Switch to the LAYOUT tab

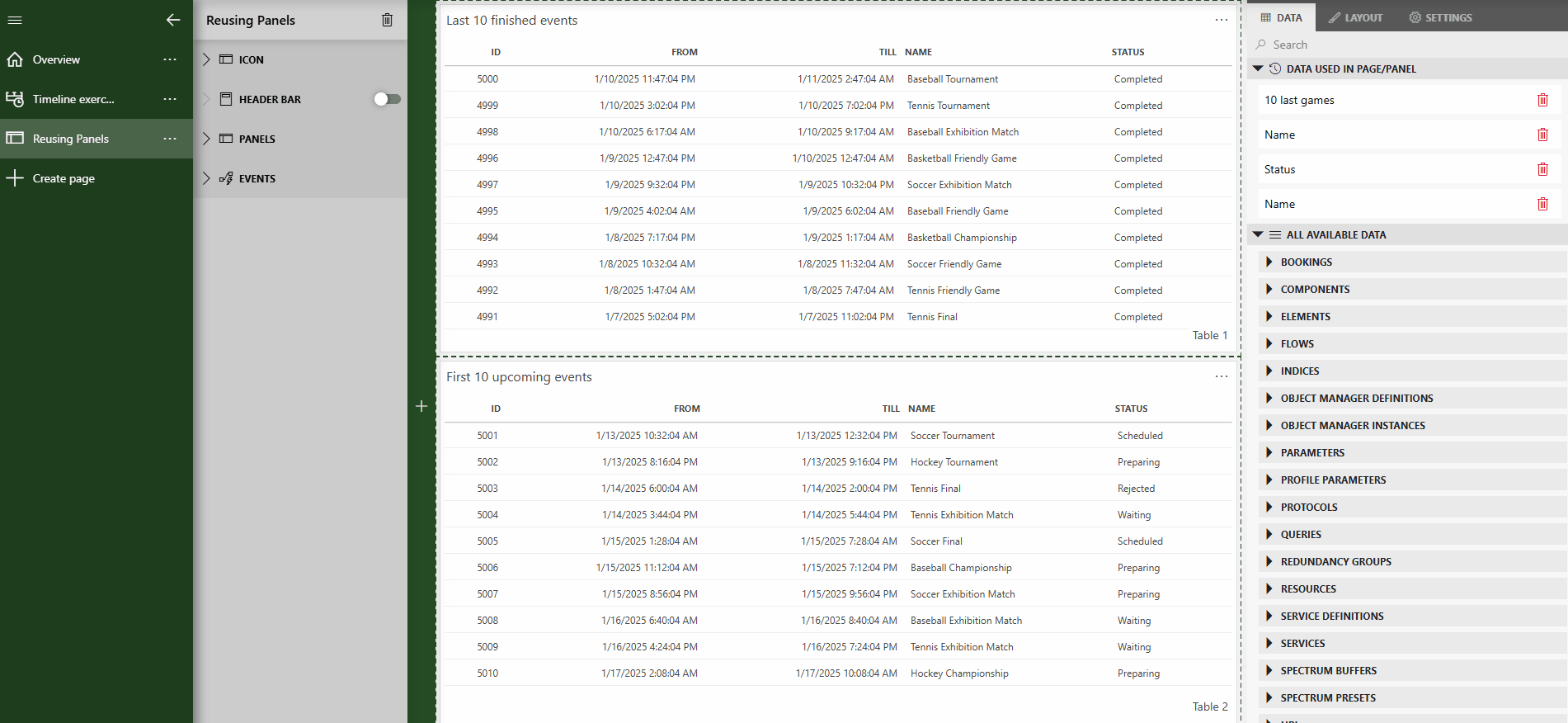click(x=1355, y=17)
